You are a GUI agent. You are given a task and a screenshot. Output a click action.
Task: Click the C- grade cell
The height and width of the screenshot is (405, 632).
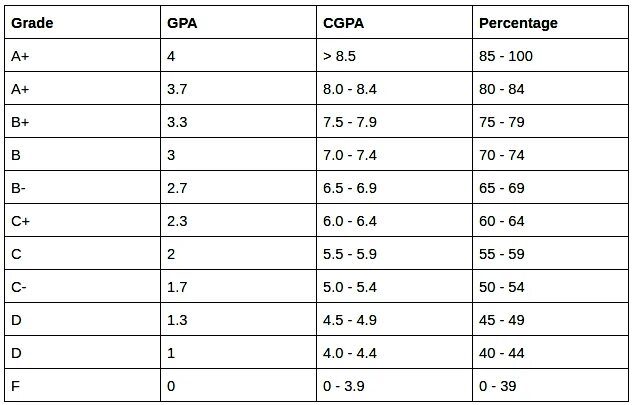coord(83,287)
